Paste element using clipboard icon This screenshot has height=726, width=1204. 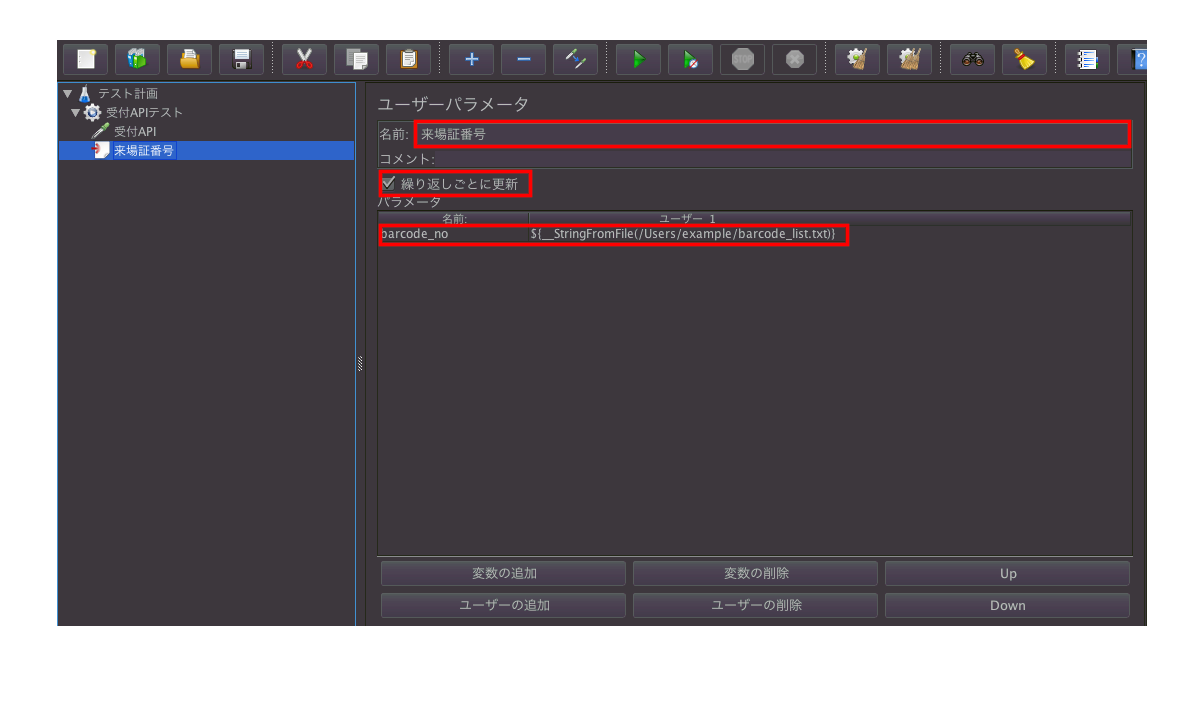click(x=408, y=59)
